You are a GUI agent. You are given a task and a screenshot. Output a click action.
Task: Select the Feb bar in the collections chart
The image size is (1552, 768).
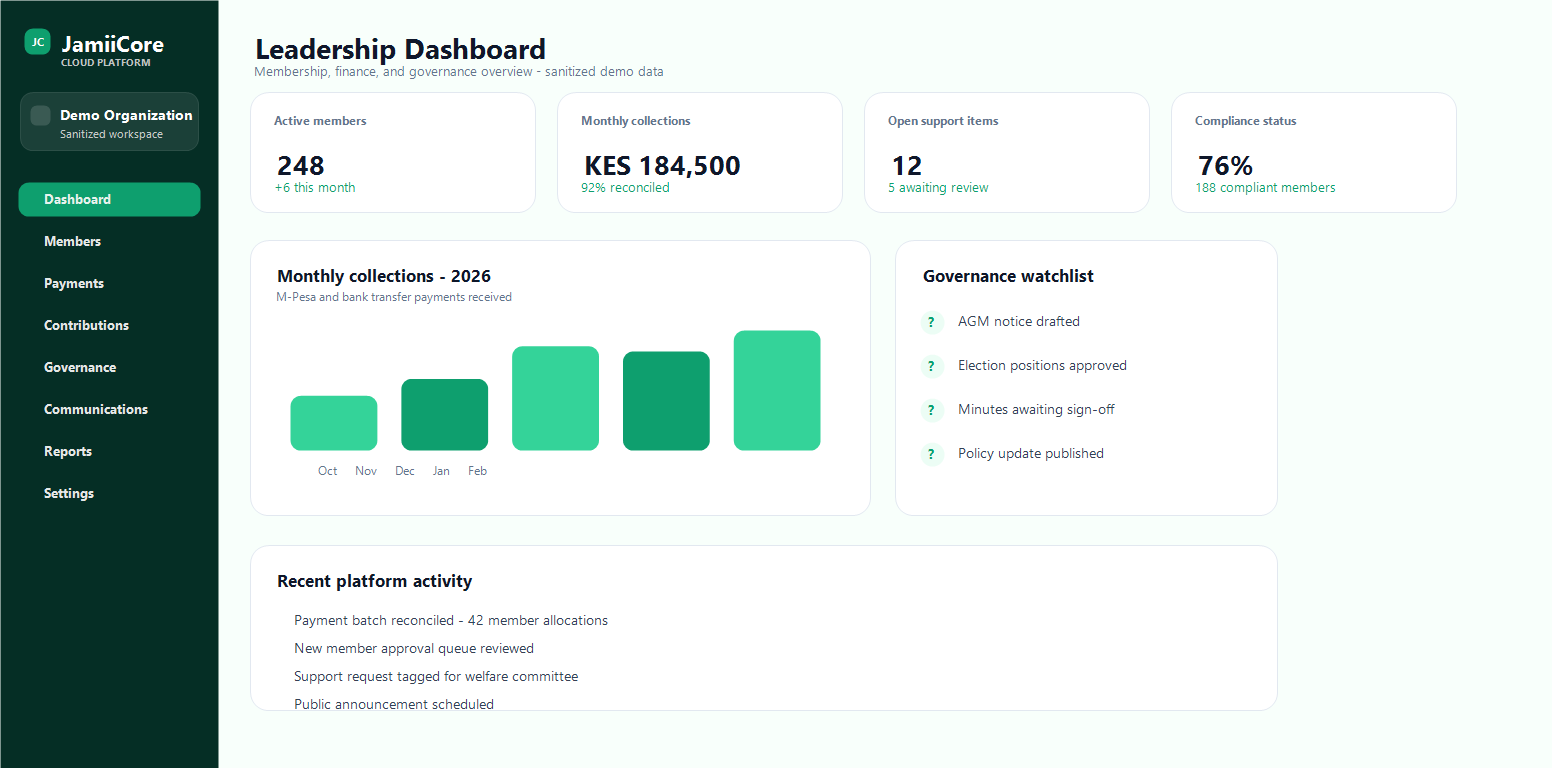coord(777,390)
